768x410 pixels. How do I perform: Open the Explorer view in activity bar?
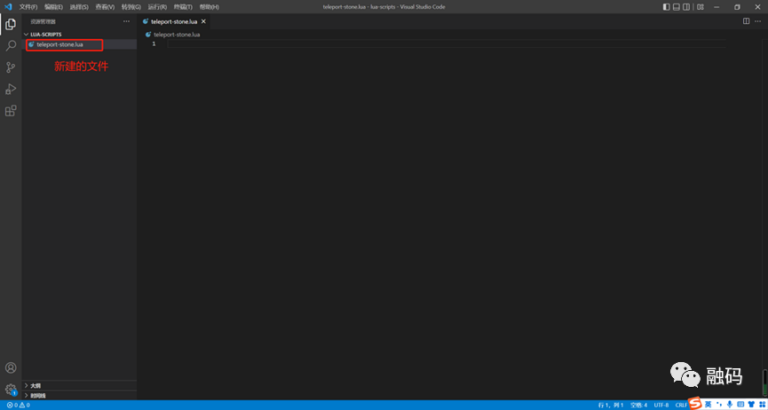(x=11, y=24)
